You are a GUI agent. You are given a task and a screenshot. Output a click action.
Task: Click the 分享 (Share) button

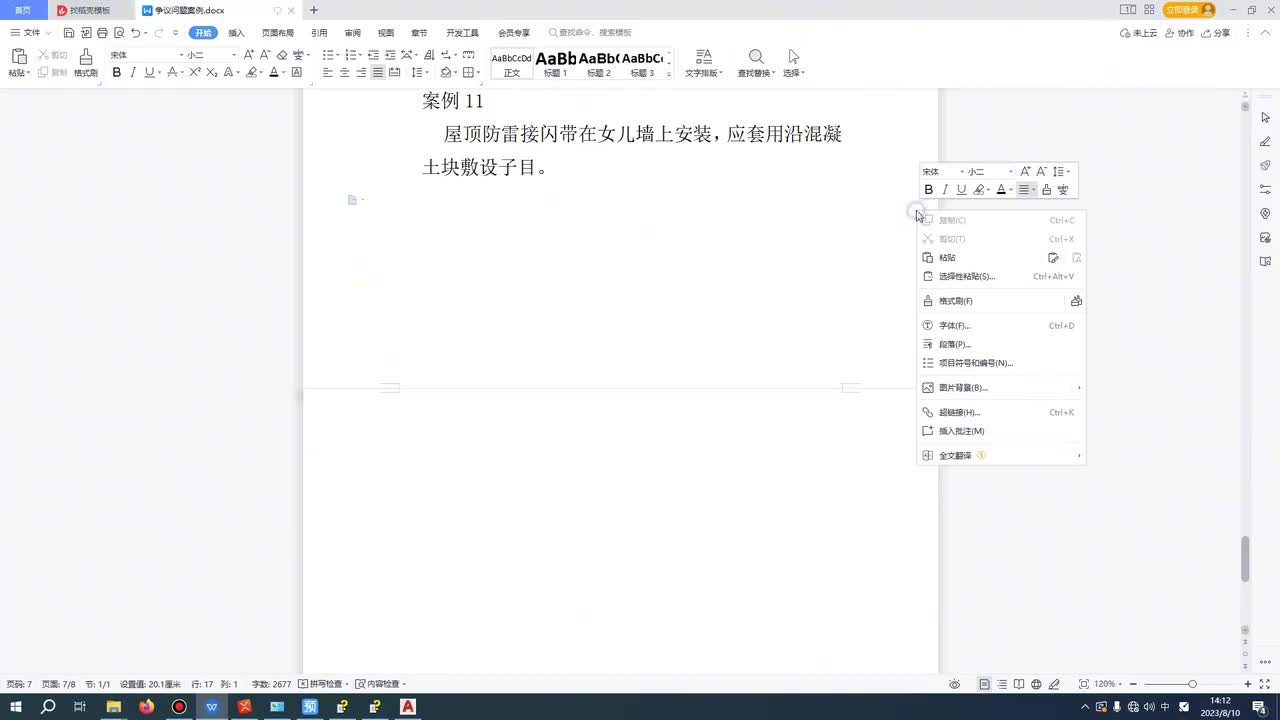pos(1217,33)
